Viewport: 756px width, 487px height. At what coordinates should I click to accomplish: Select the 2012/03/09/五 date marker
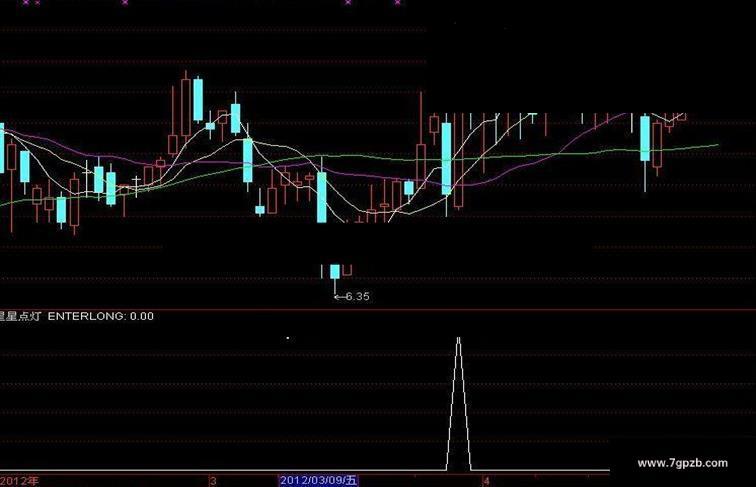click(319, 480)
